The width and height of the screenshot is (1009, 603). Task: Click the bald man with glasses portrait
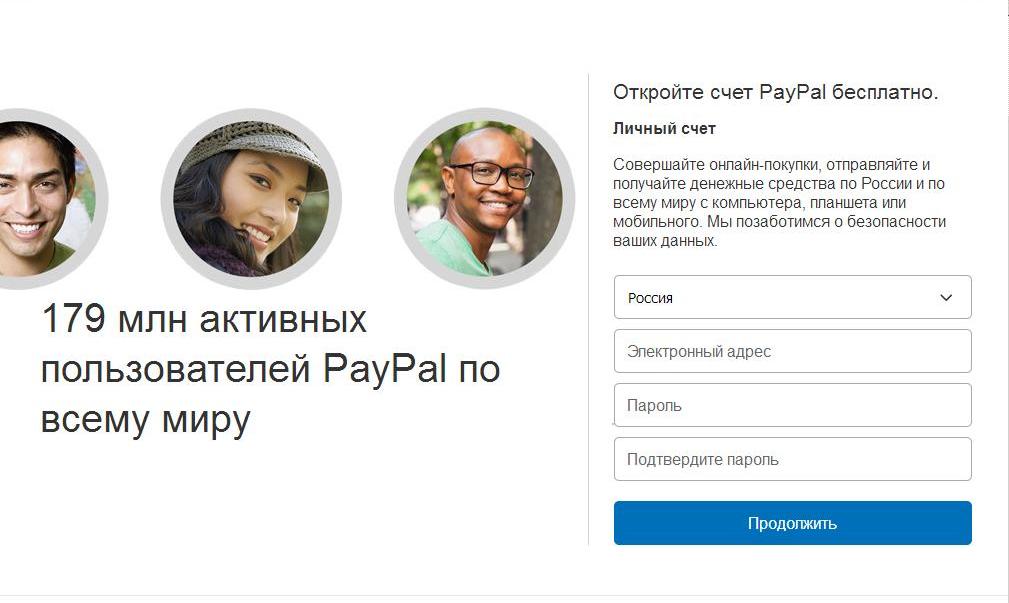[x=485, y=198]
